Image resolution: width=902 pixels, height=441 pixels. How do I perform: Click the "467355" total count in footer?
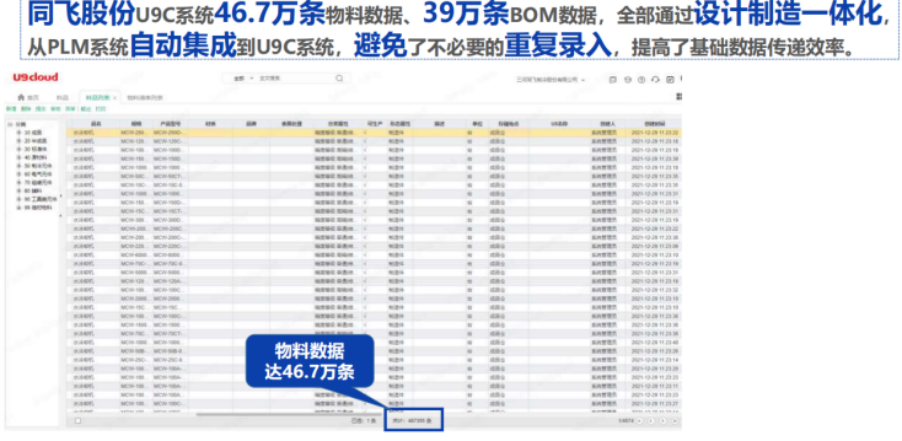point(414,421)
